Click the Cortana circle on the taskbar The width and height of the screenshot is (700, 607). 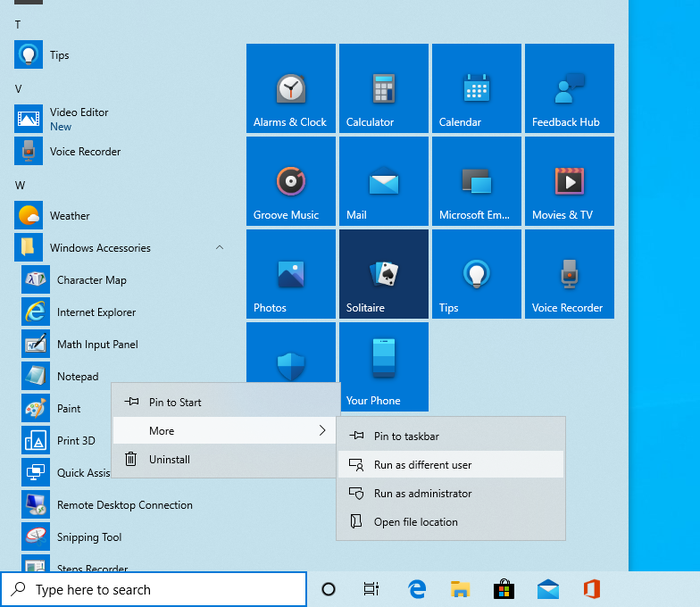point(328,589)
